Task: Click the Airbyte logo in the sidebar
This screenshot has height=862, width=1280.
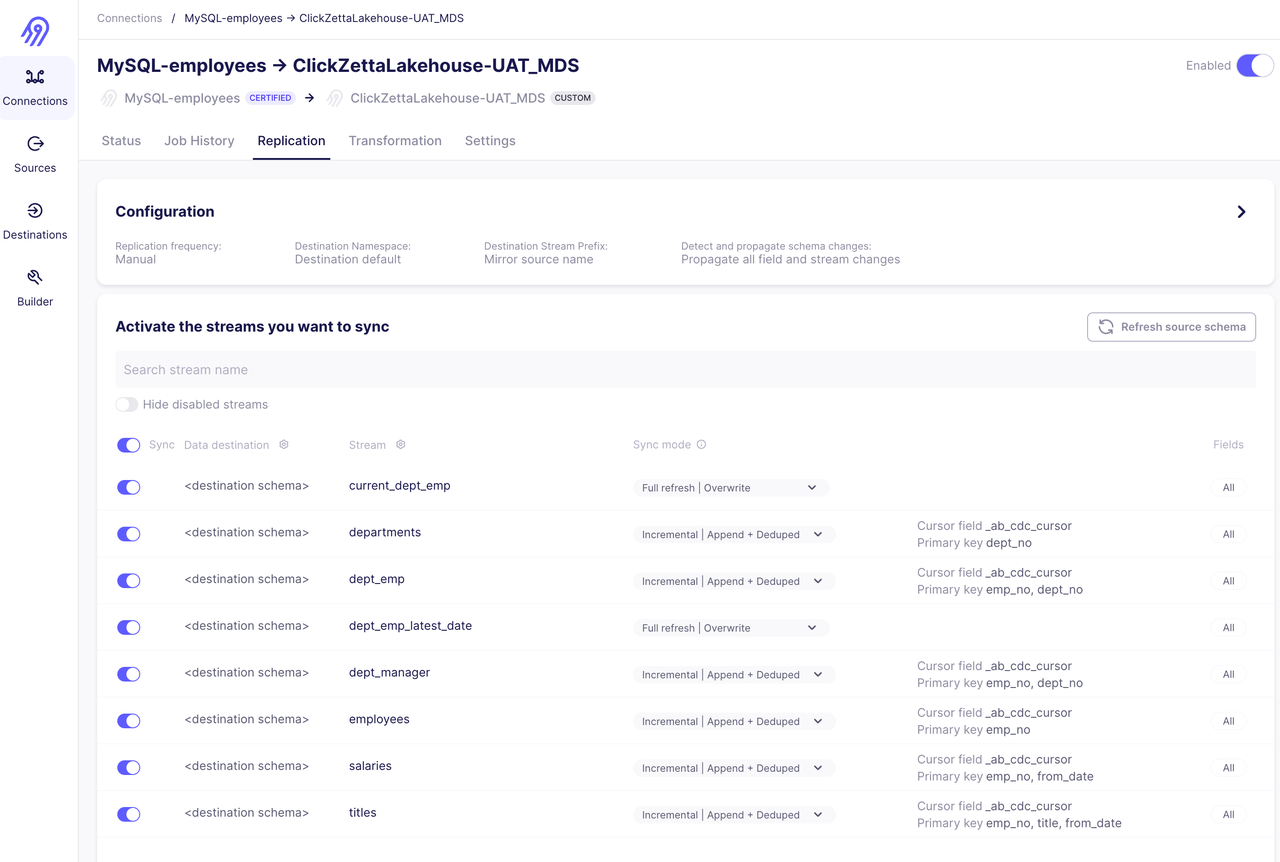Action: click(35, 31)
